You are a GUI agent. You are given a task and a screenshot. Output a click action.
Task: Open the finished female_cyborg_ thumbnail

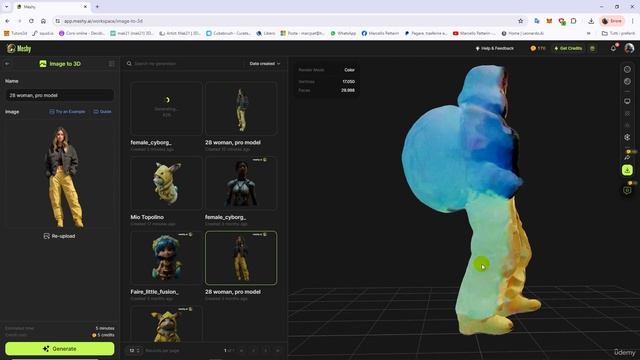(241, 183)
